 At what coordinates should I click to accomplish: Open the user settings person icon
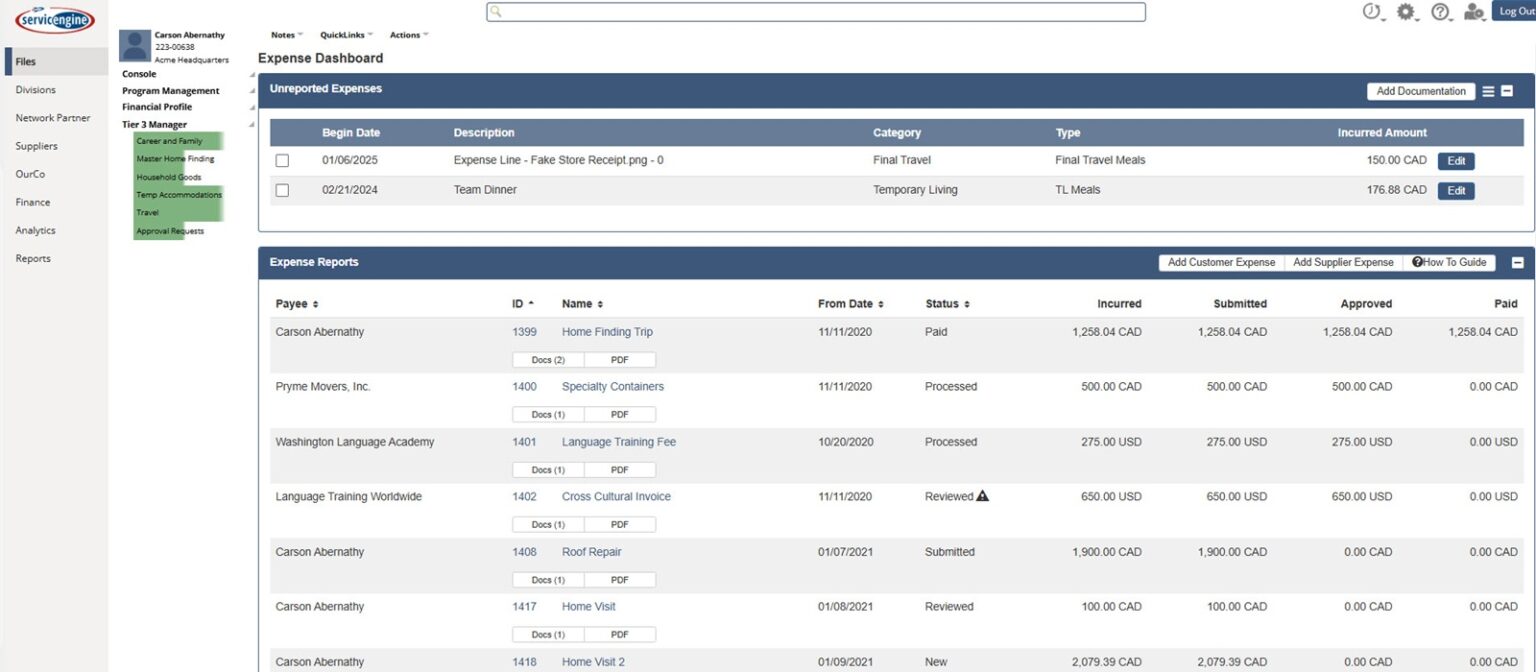coord(1473,12)
